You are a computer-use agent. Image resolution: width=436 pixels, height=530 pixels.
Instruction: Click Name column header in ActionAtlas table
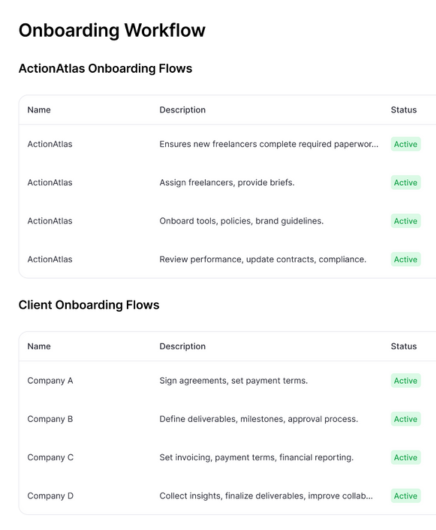(x=39, y=110)
